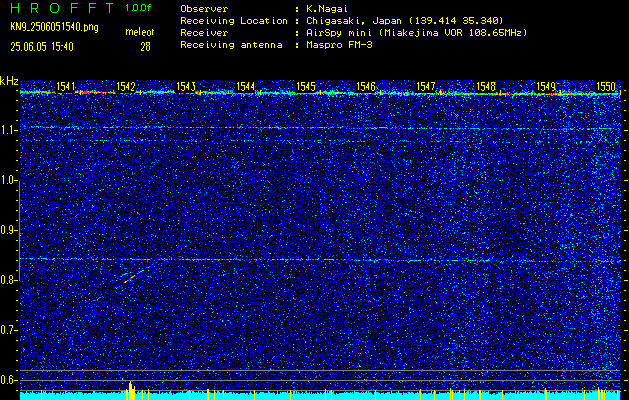629x400 pixels.
Task: Click the meteor count value 28
Action: [145, 47]
